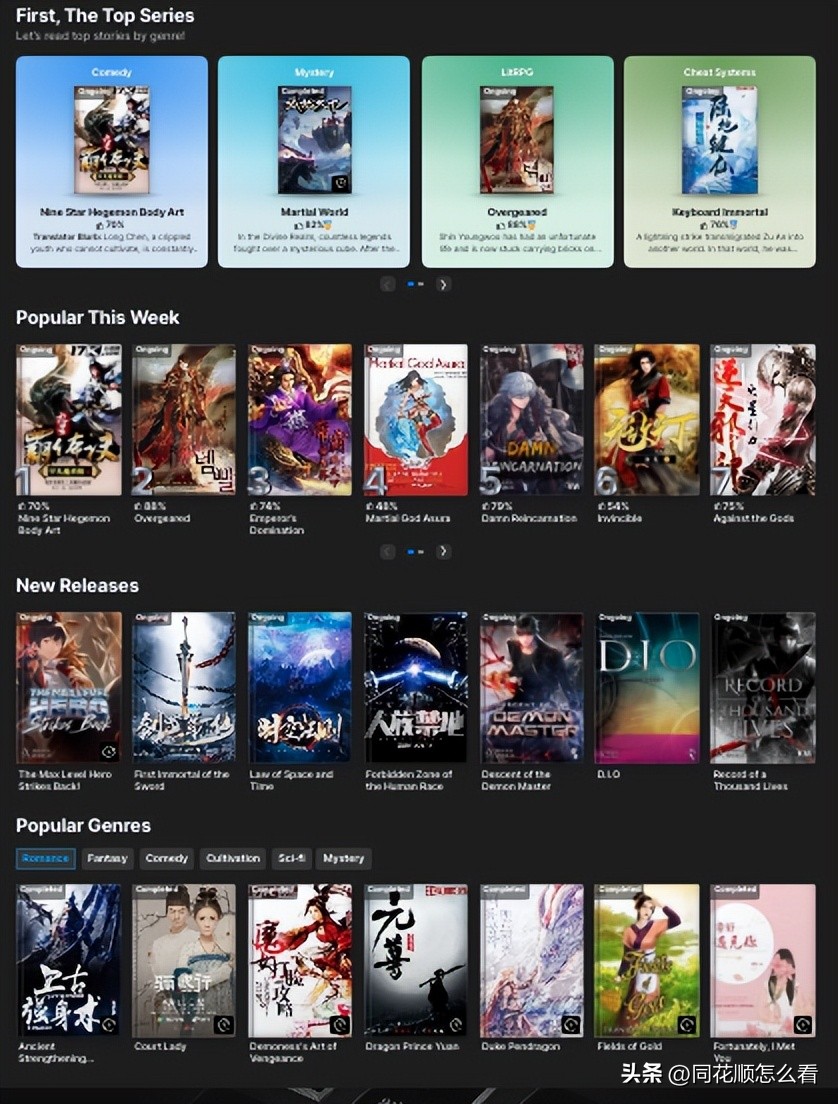Select the Cultivation genre tab
Image resolution: width=838 pixels, height=1104 pixels.
(233, 858)
